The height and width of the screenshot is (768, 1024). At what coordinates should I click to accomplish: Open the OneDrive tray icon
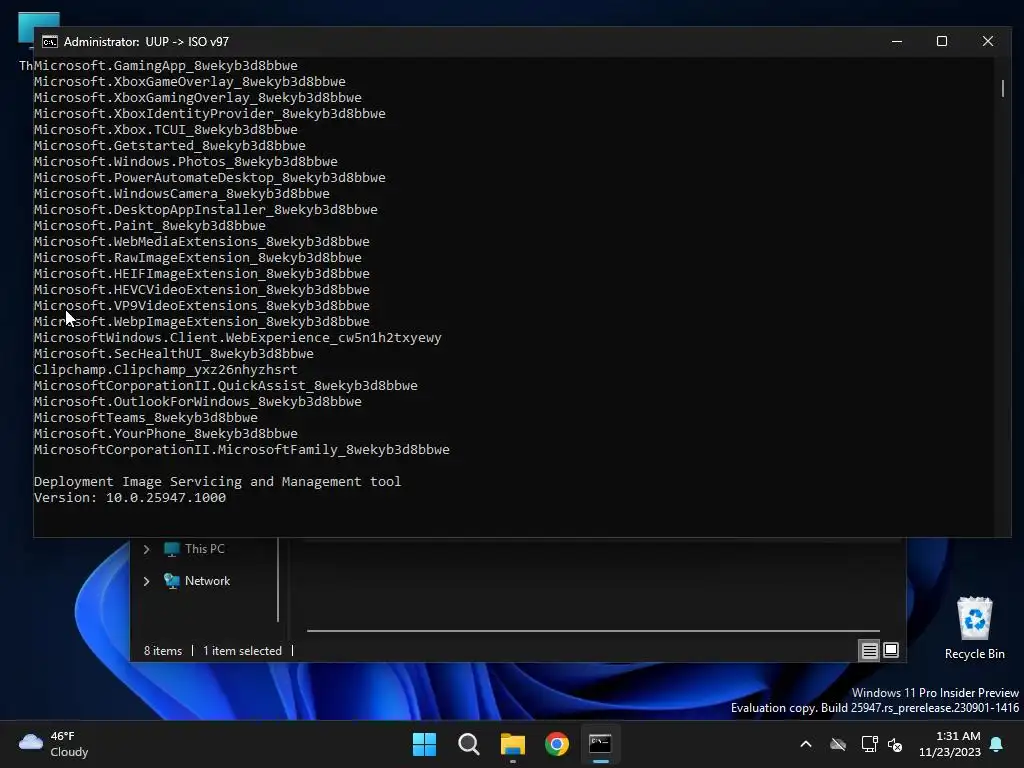838,744
